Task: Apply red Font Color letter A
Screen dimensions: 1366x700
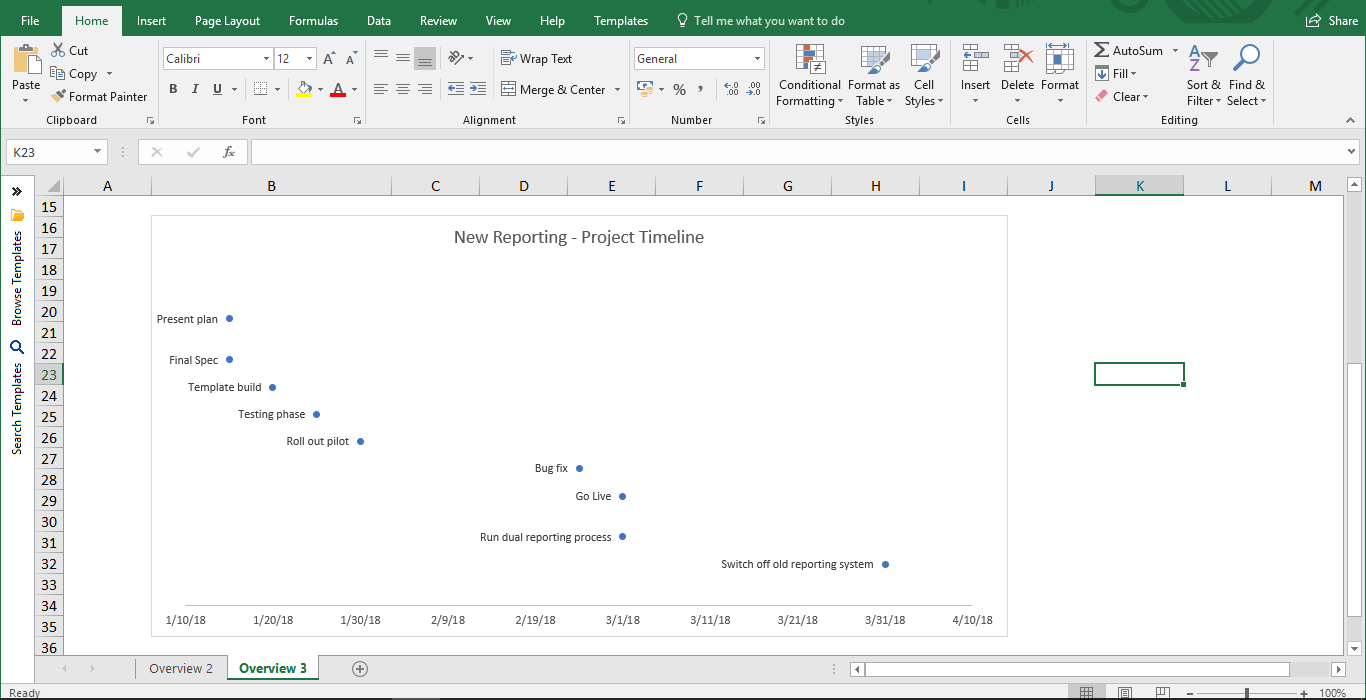Action: click(x=338, y=89)
